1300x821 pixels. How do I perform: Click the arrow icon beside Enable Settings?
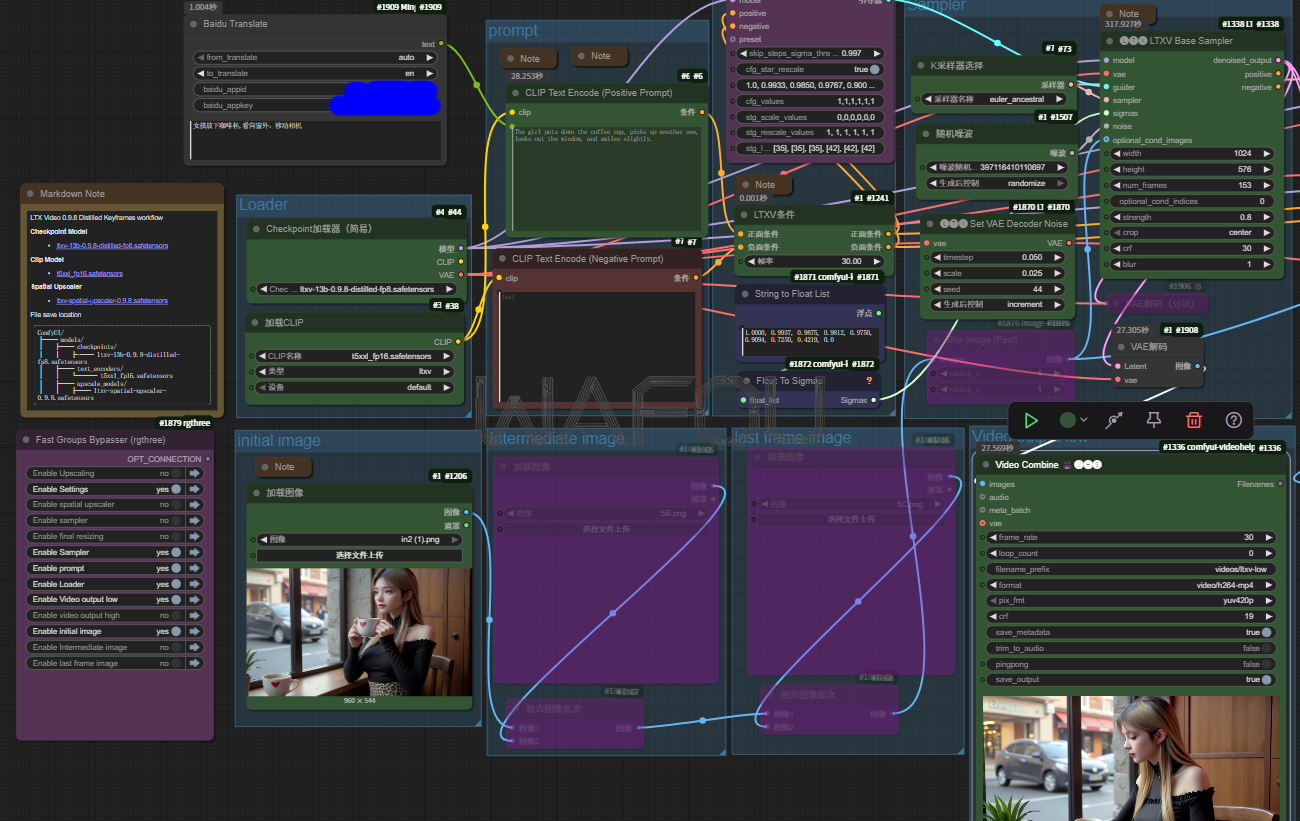pos(195,489)
